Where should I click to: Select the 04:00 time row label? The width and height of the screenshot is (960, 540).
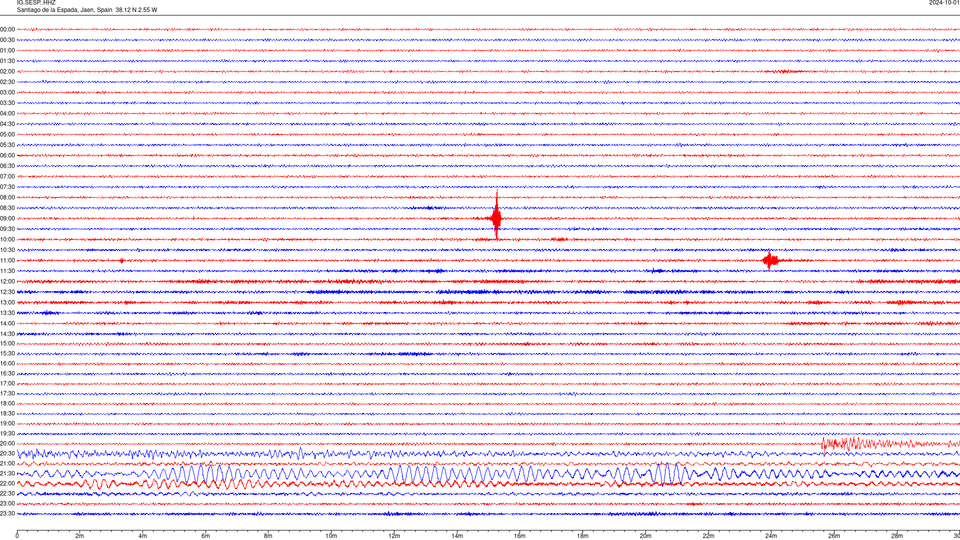coord(7,114)
